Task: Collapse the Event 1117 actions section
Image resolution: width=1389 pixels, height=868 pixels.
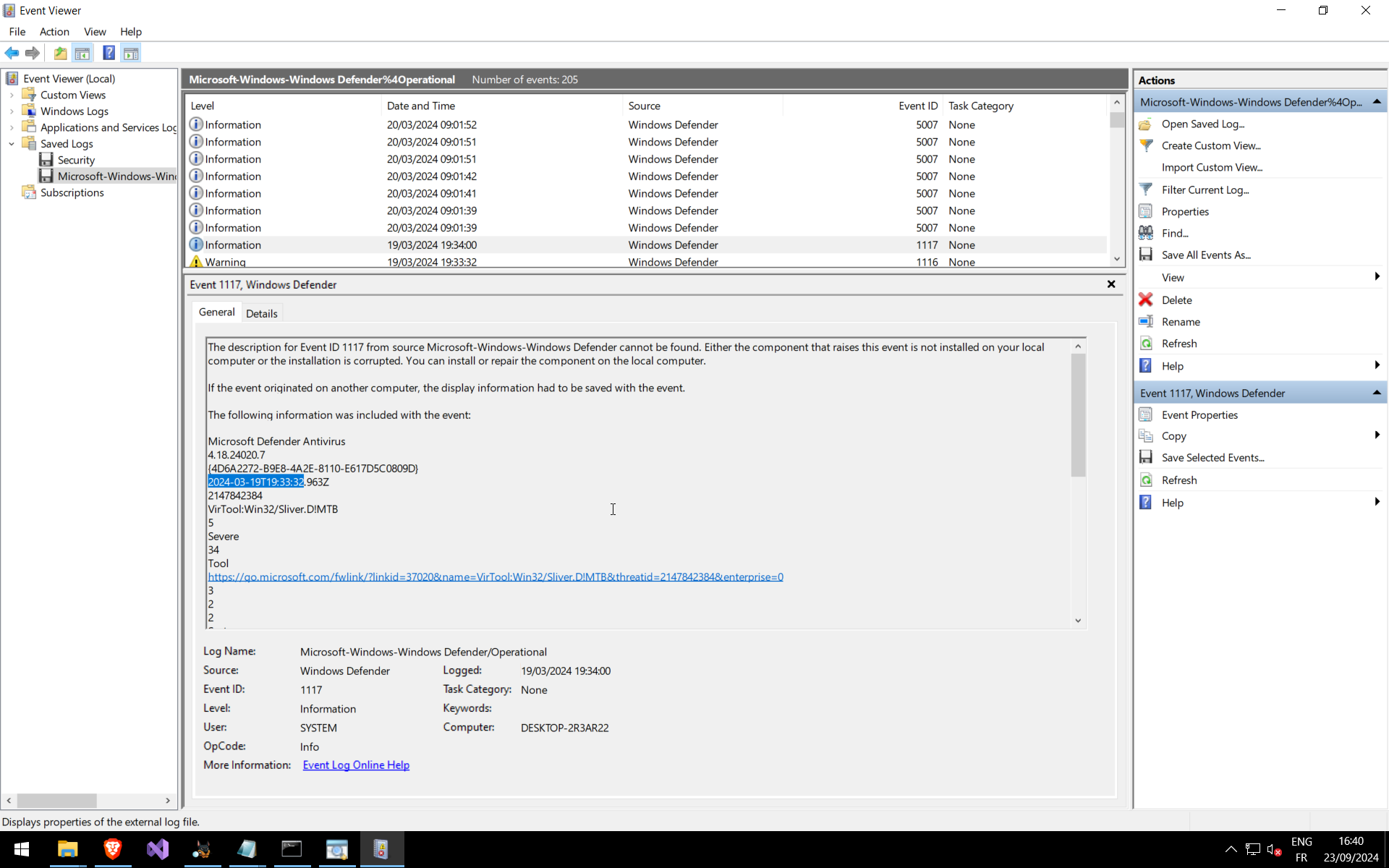Action: coord(1377,393)
